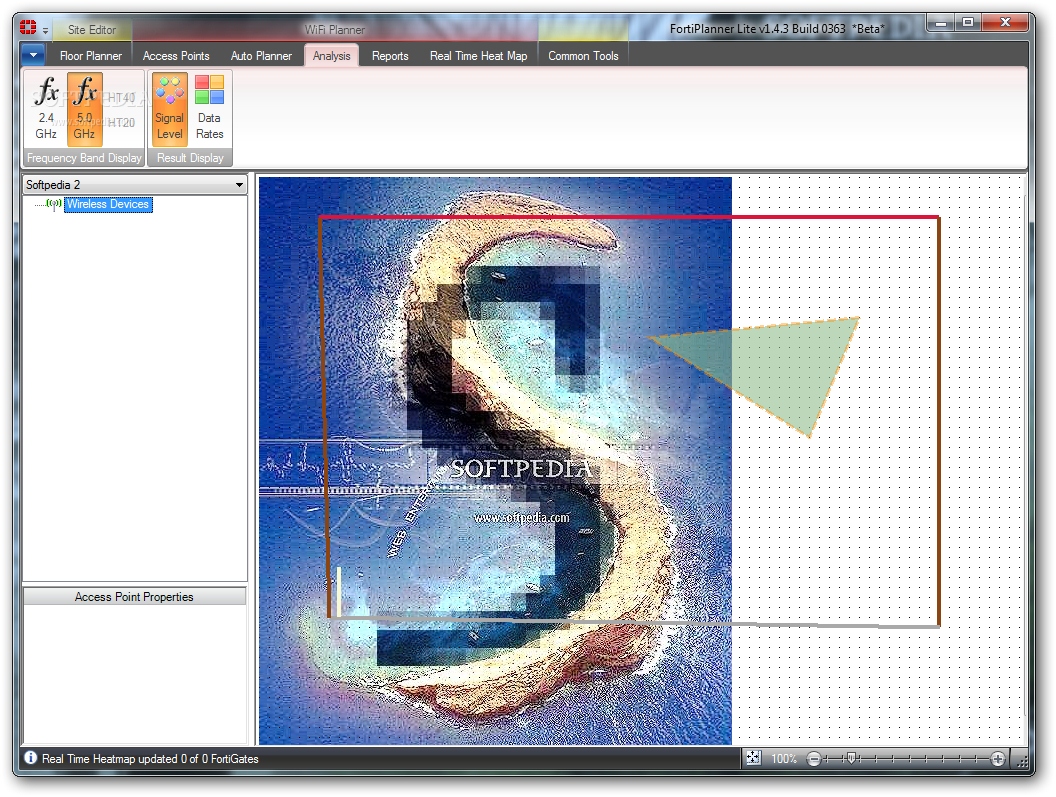Switch to the WiFi Planner context tab
This screenshot has width=1056, height=797.
point(334,30)
